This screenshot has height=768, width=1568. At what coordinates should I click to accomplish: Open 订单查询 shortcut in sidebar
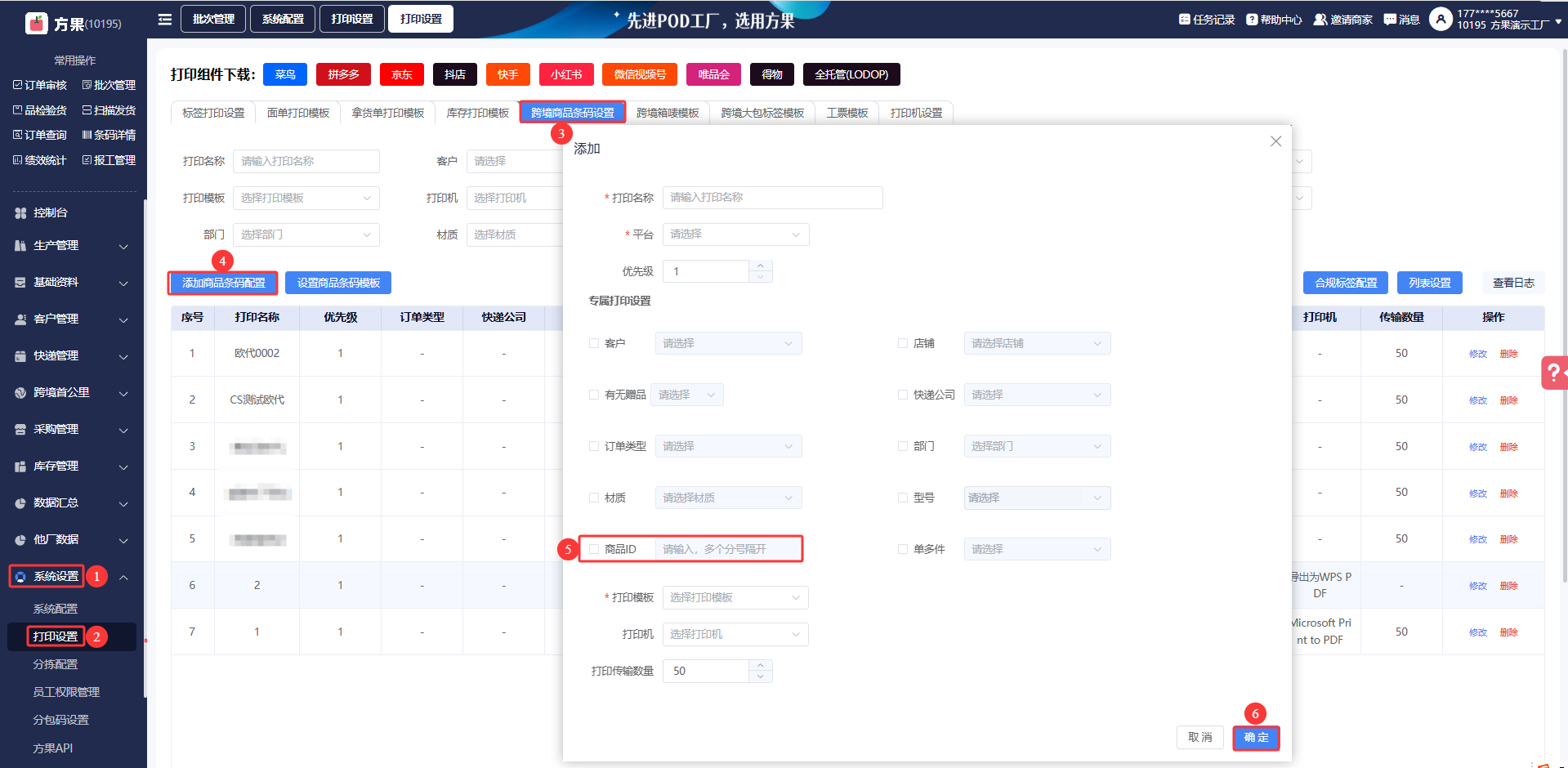(40, 135)
